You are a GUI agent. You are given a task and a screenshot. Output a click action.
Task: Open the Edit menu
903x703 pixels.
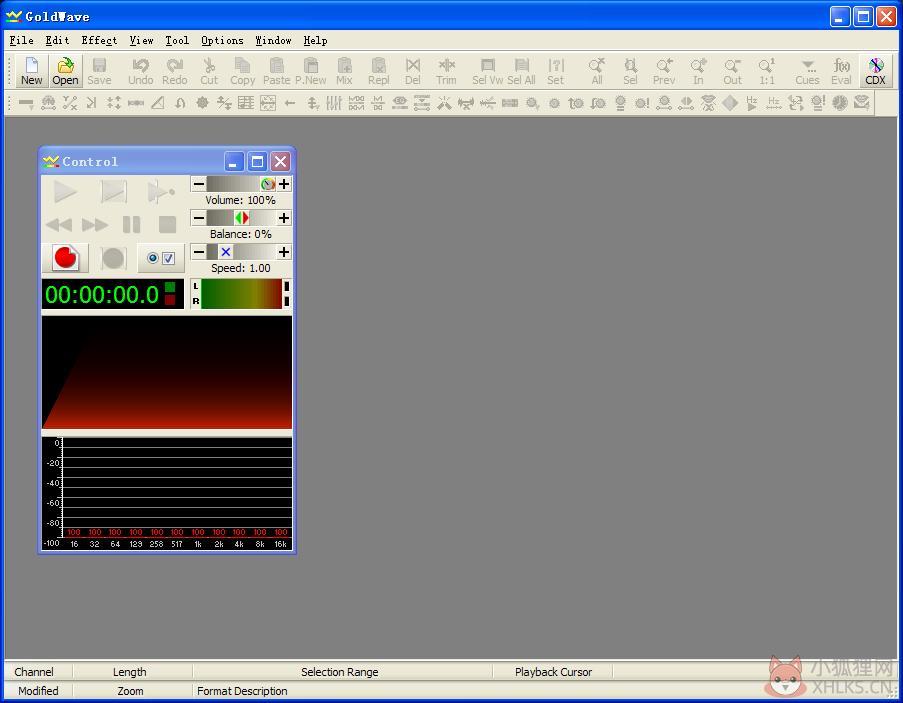pos(57,40)
